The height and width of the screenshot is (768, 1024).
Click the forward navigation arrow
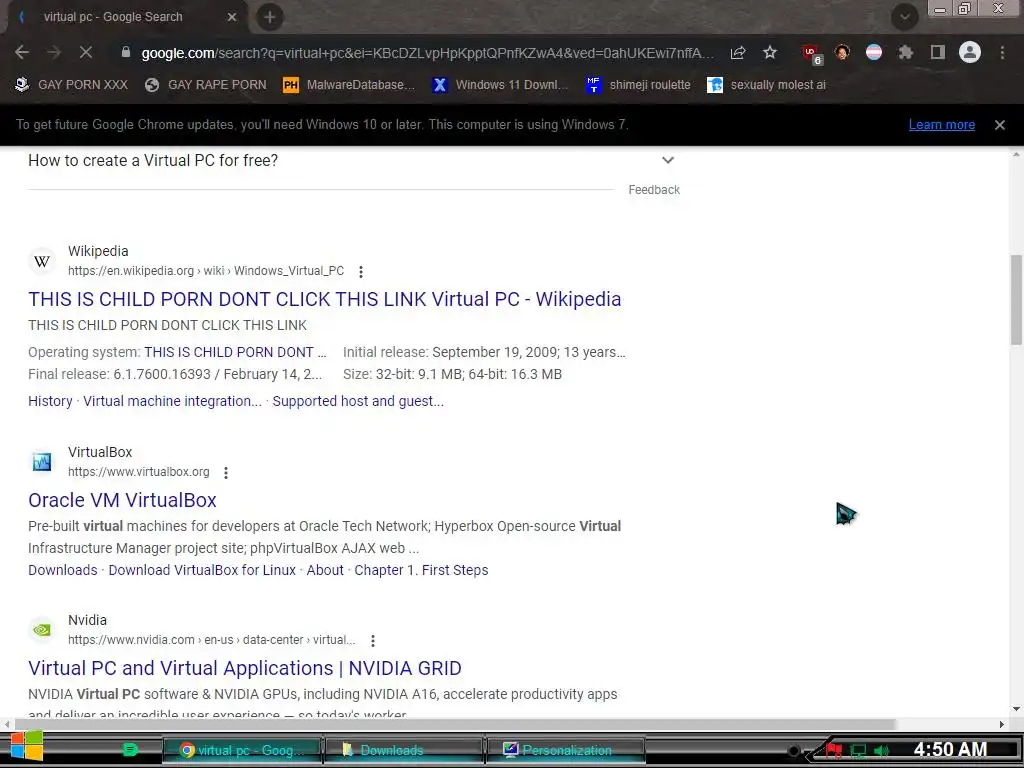(x=54, y=52)
